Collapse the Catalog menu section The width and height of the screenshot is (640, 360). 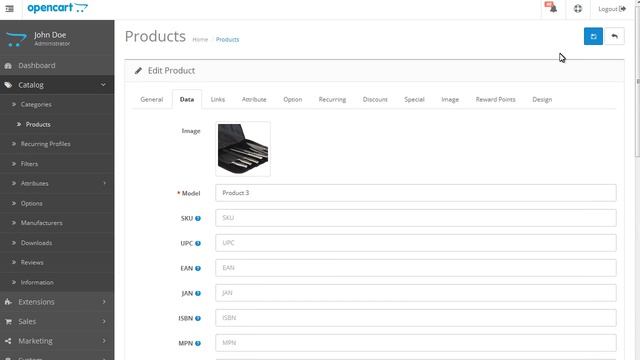coord(57,85)
